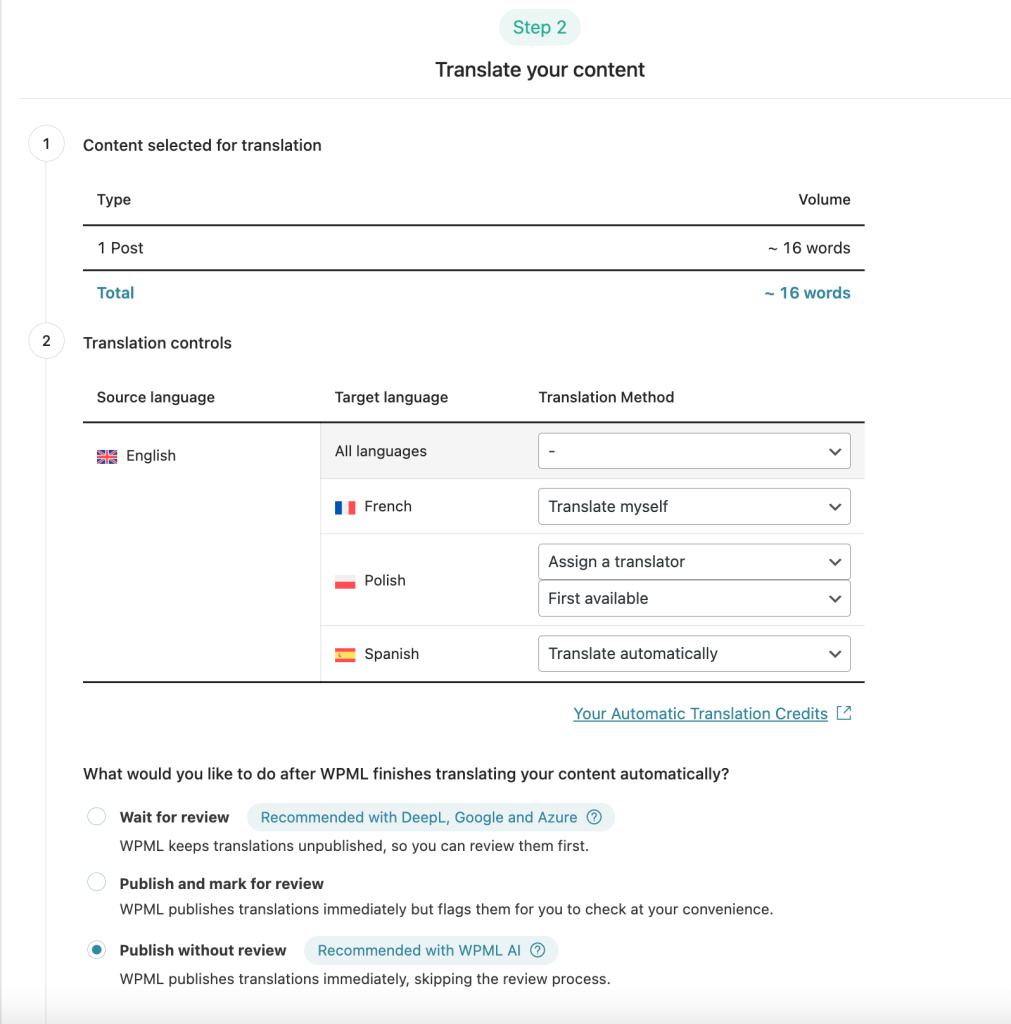Click help icon next to DeepL recommendation
Viewport: 1011px width, 1024px height.
pos(594,817)
